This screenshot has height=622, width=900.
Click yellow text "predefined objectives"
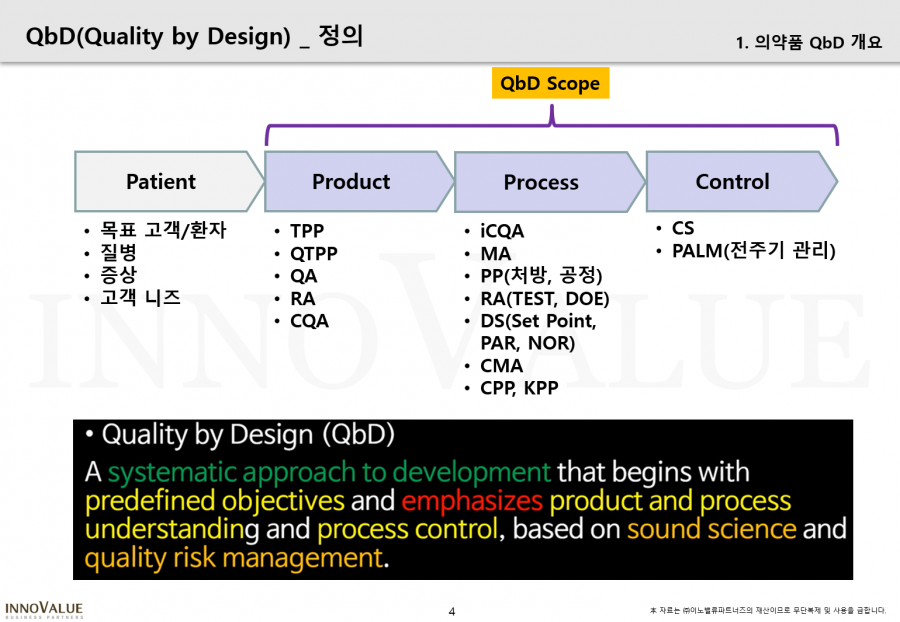(x=215, y=501)
